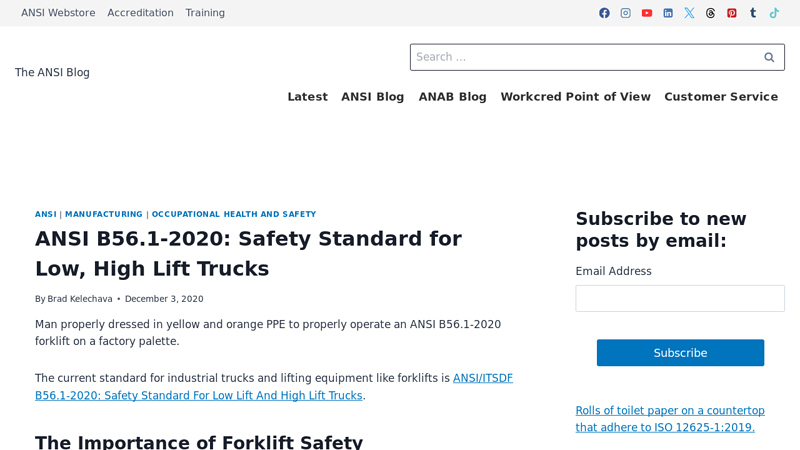Open the Threads social icon
The width and height of the screenshot is (800, 450).
coord(711,13)
